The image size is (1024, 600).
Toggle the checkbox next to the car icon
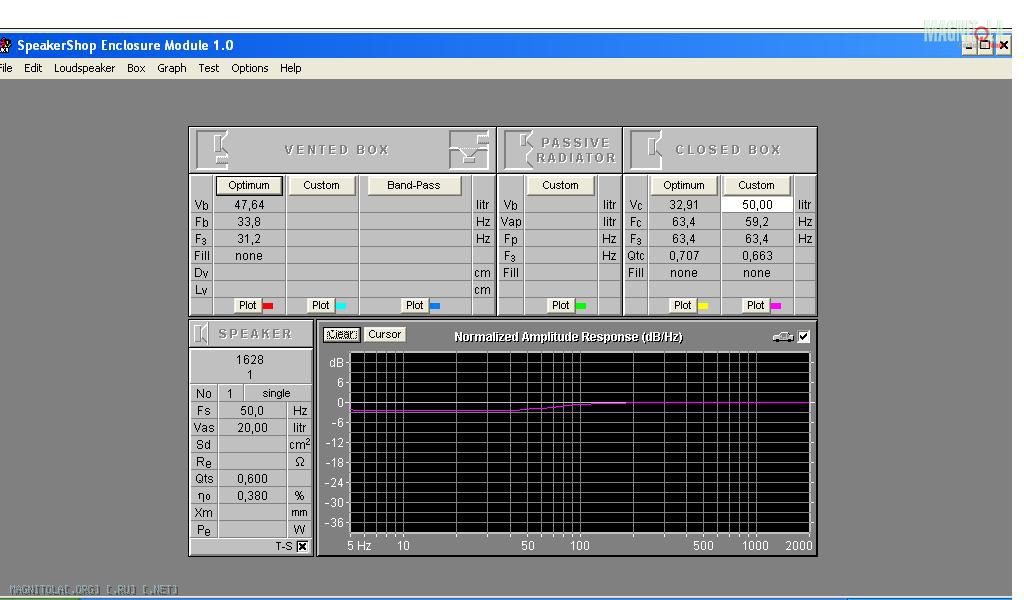click(x=804, y=337)
